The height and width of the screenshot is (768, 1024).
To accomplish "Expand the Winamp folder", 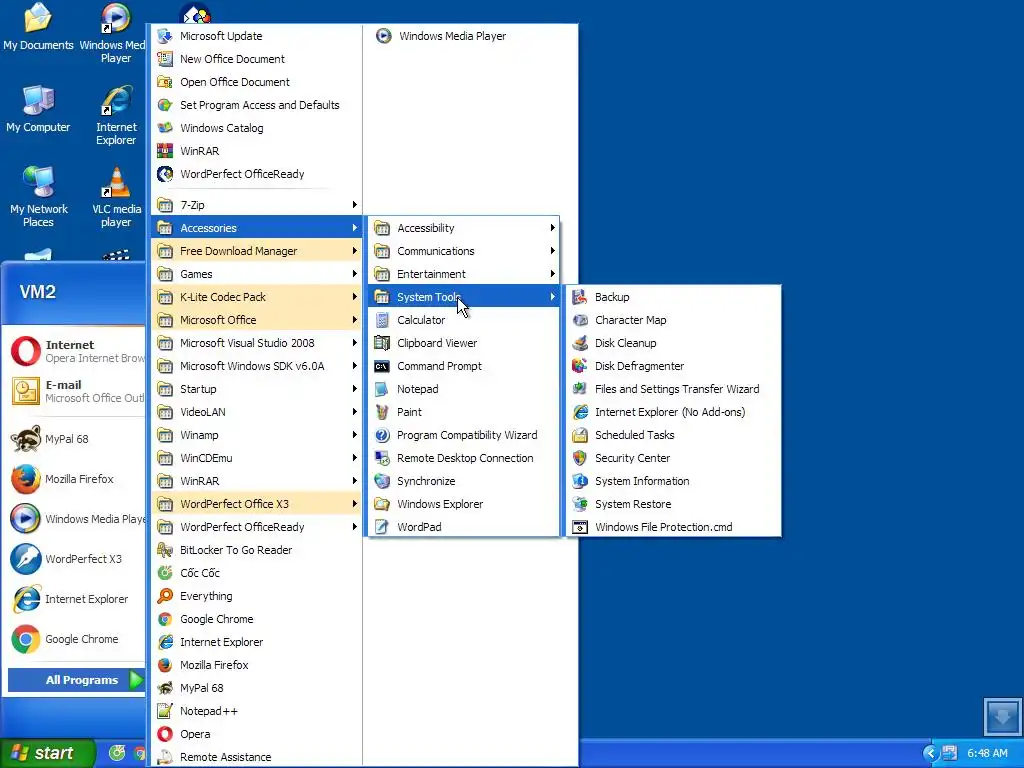I will (256, 435).
